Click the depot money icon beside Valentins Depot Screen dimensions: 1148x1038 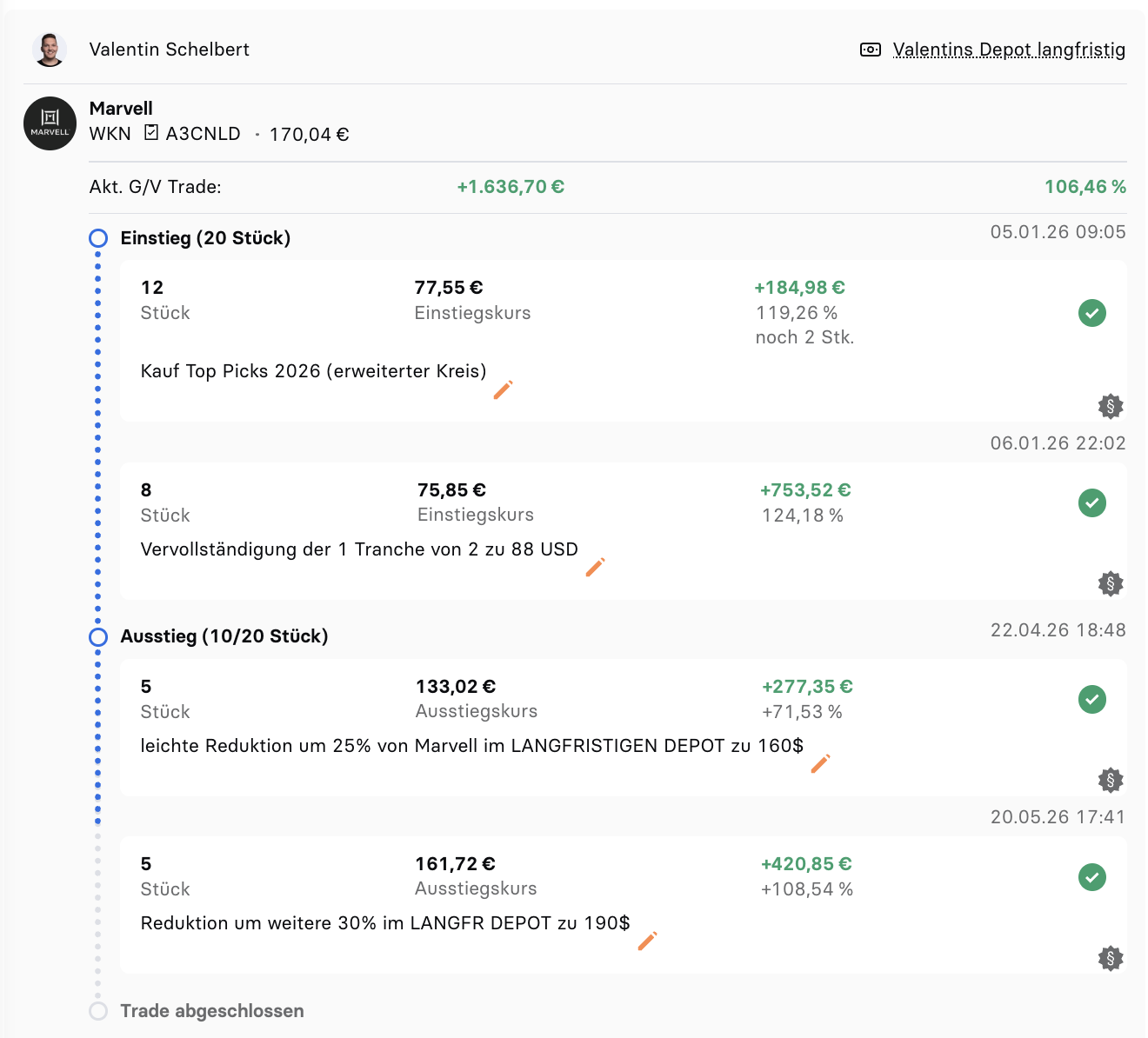(x=871, y=50)
